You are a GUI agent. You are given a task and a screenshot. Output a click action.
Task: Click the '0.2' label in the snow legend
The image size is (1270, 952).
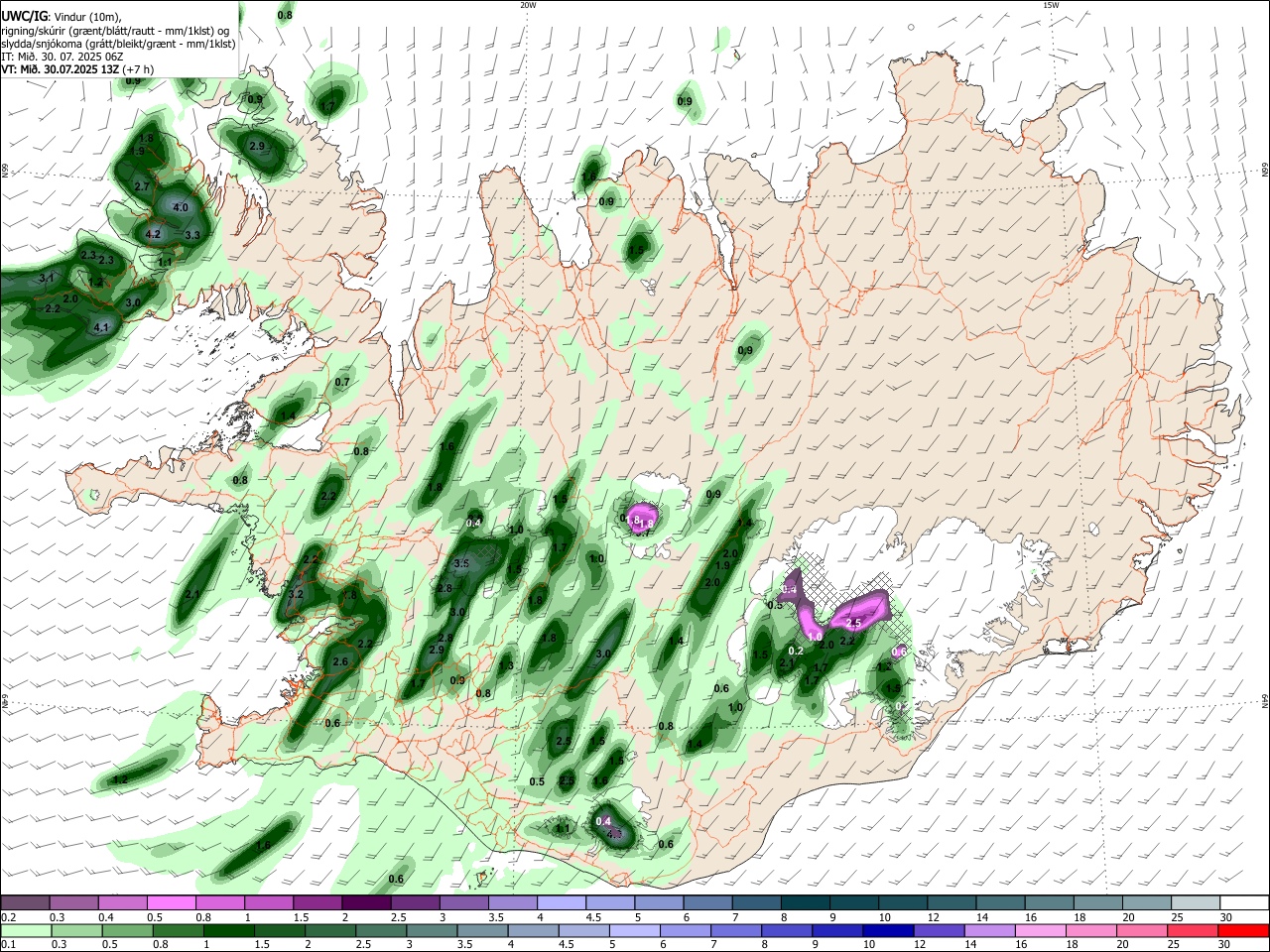[7, 917]
